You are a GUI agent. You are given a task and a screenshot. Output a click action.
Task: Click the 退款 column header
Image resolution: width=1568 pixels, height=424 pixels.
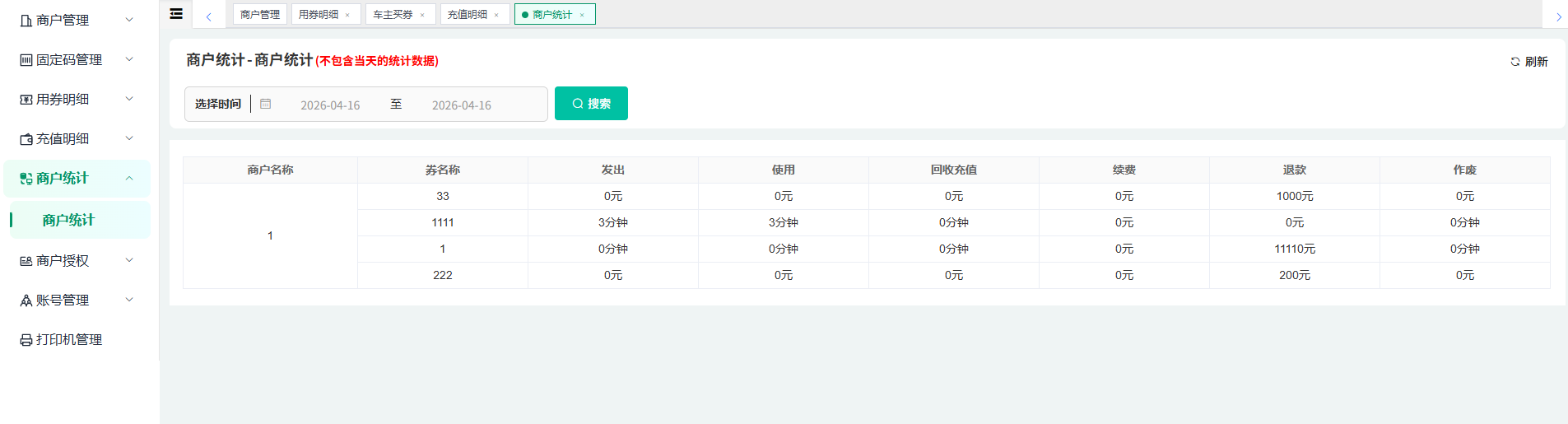tap(1295, 170)
